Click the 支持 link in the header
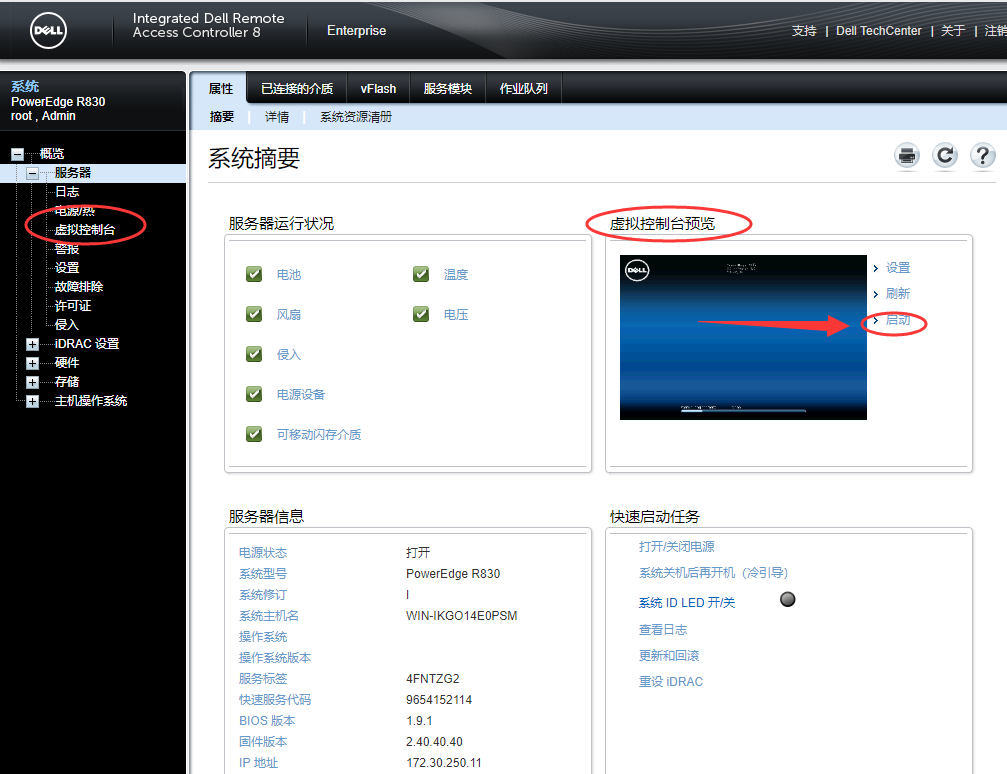This screenshot has width=1007, height=774. [804, 30]
